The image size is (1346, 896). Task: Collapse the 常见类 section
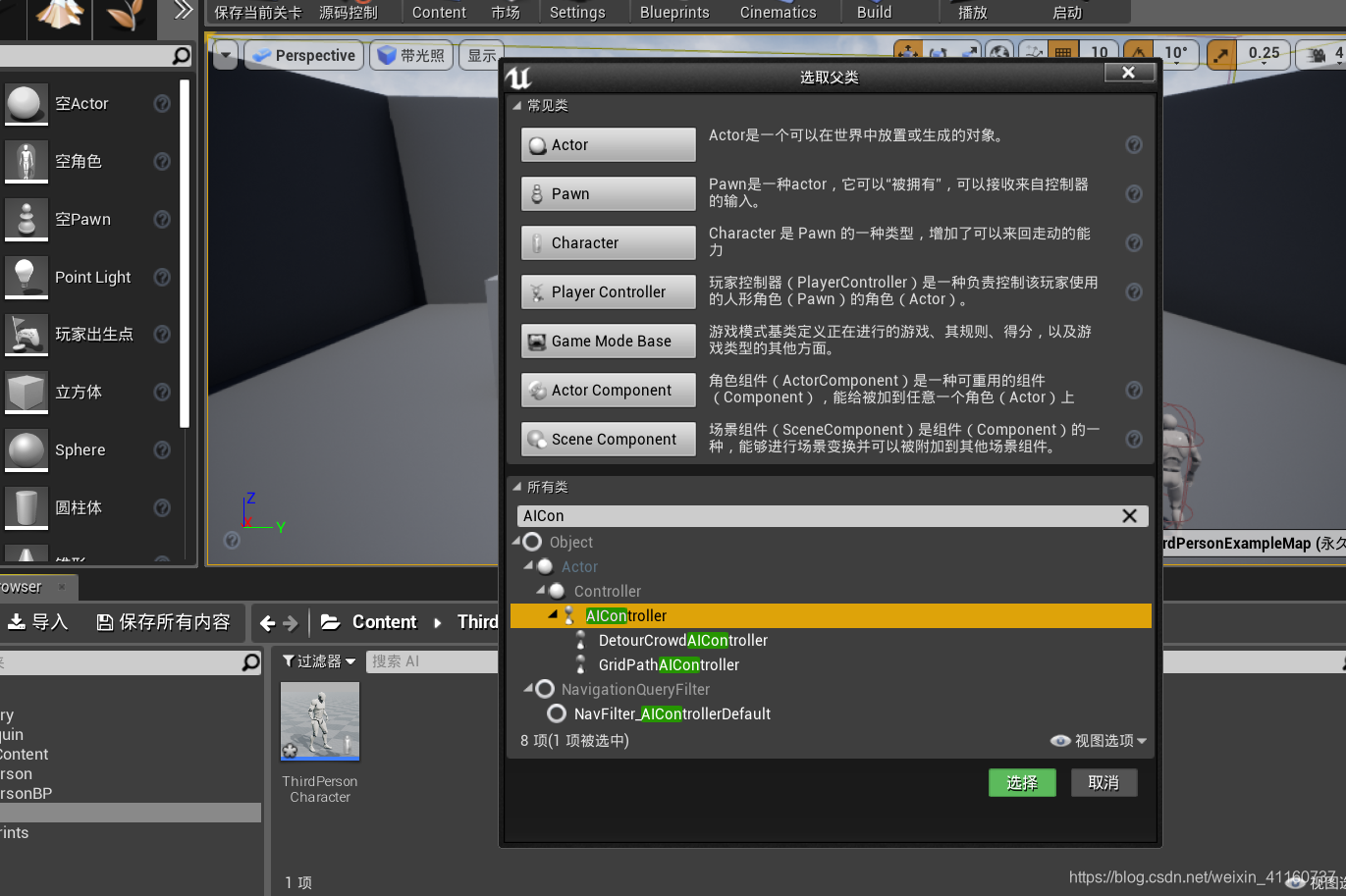click(517, 105)
